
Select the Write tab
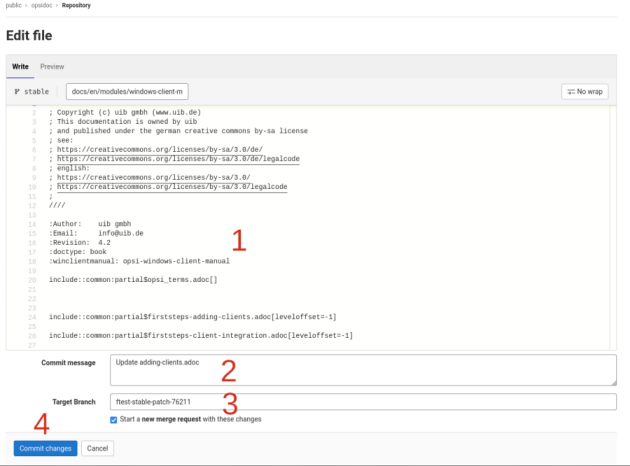pyautogui.click(x=20, y=67)
